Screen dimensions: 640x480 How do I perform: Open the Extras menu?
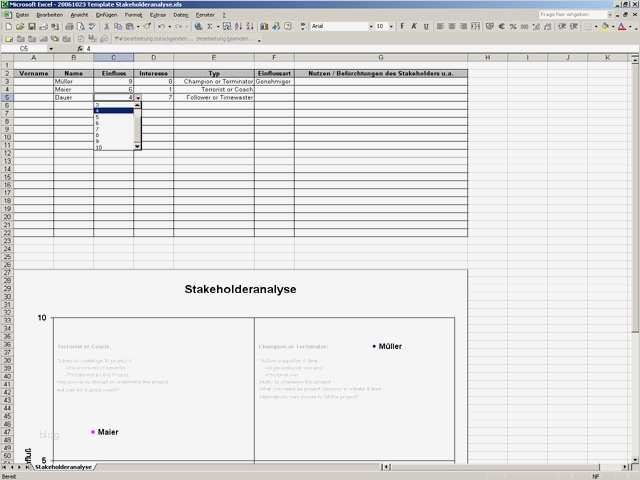pyautogui.click(x=158, y=15)
